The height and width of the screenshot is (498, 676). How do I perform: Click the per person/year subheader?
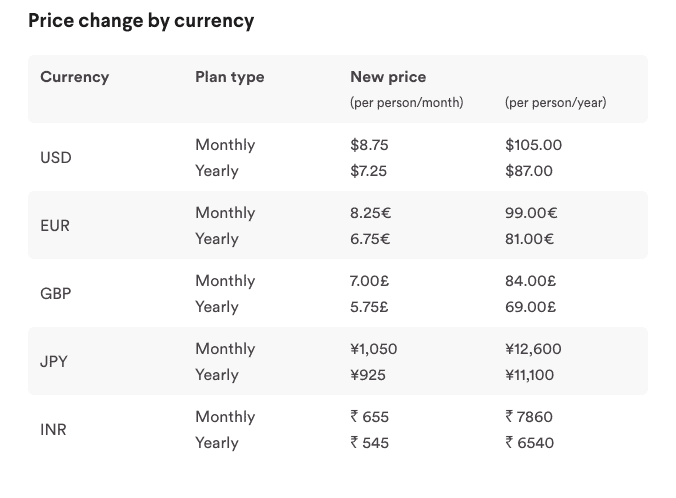pyautogui.click(x=555, y=102)
